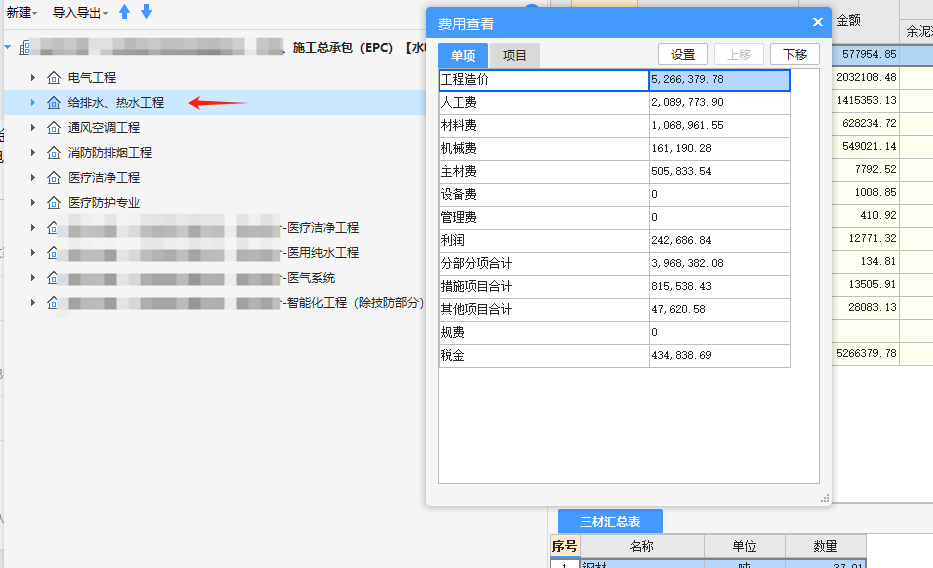The width and height of the screenshot is (933, 568).
Task: Click the 利润 row label
Action: point(544,240)
